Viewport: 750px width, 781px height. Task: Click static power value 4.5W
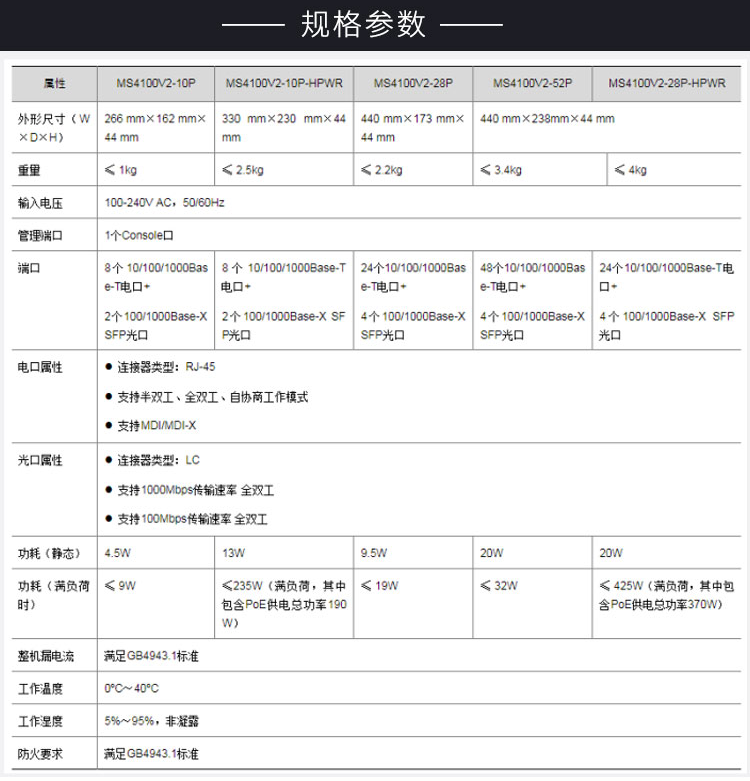pos(118,553)
